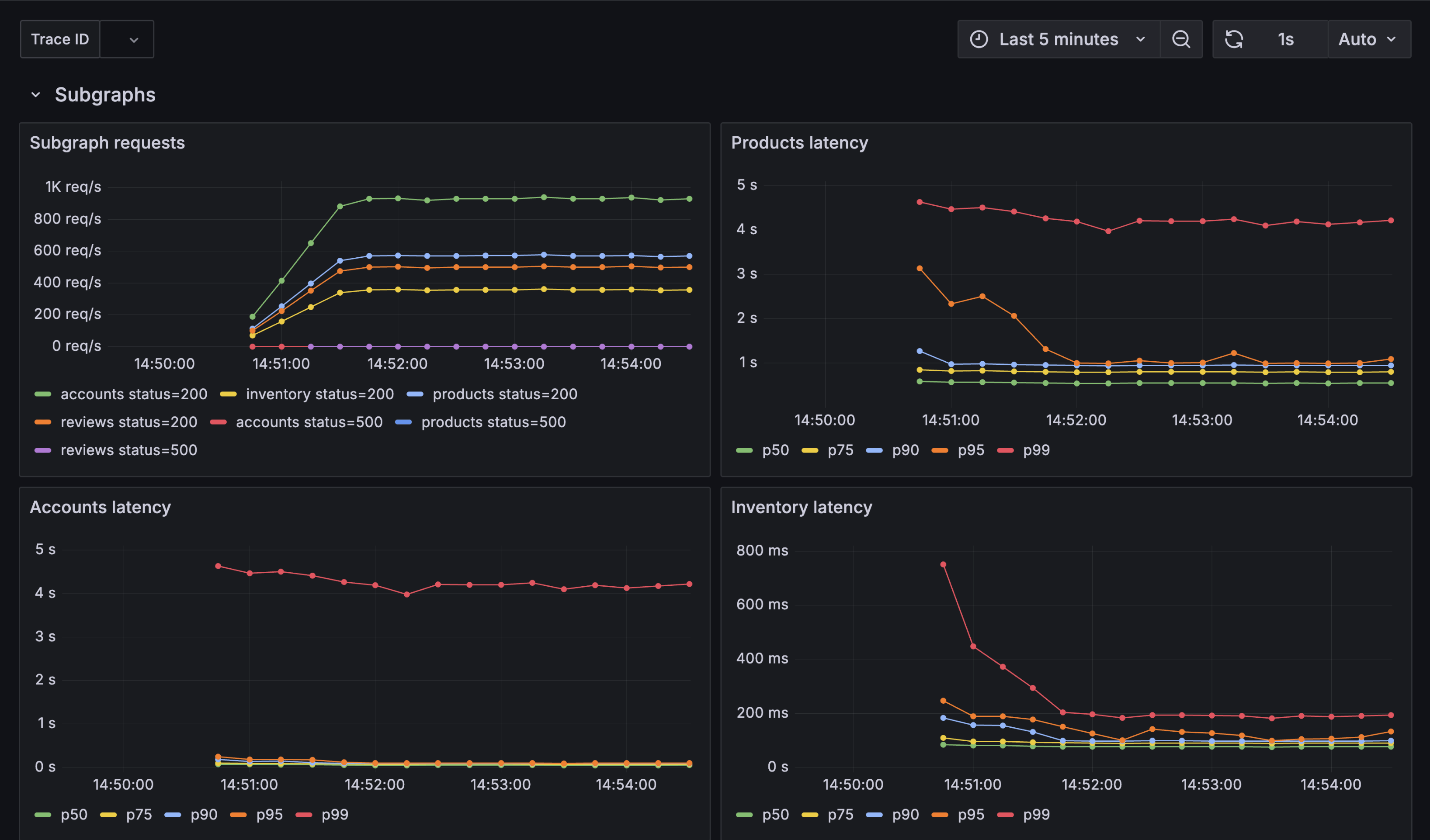Toggle the p99 series in Products latency
Viewport: 1430px width, 840px height.
tap(1036, 450)
